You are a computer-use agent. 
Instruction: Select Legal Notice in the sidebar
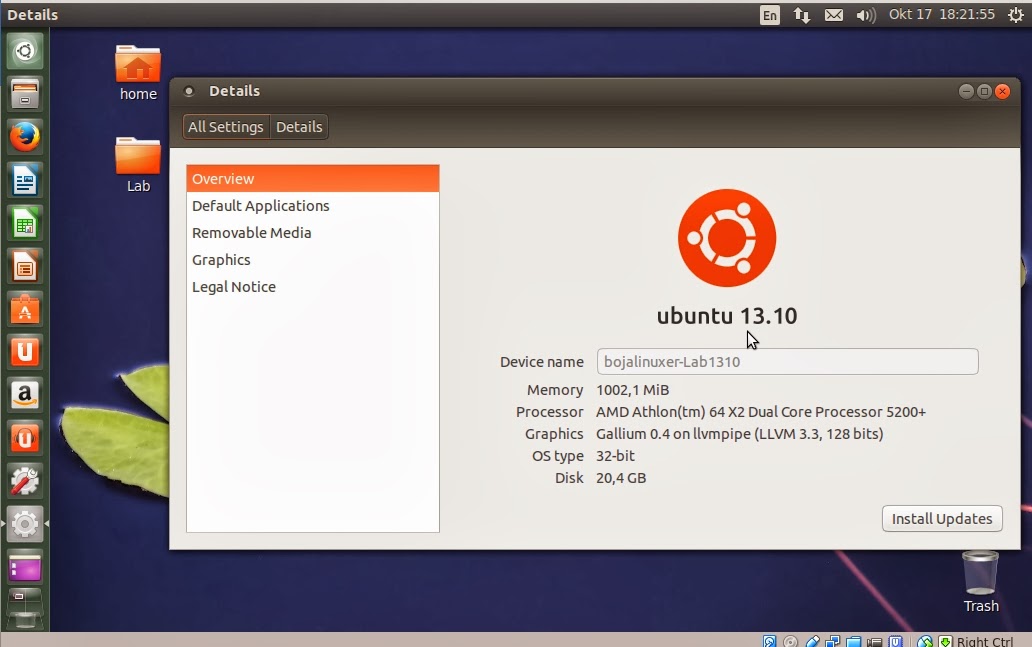click(x=234, y=287)
